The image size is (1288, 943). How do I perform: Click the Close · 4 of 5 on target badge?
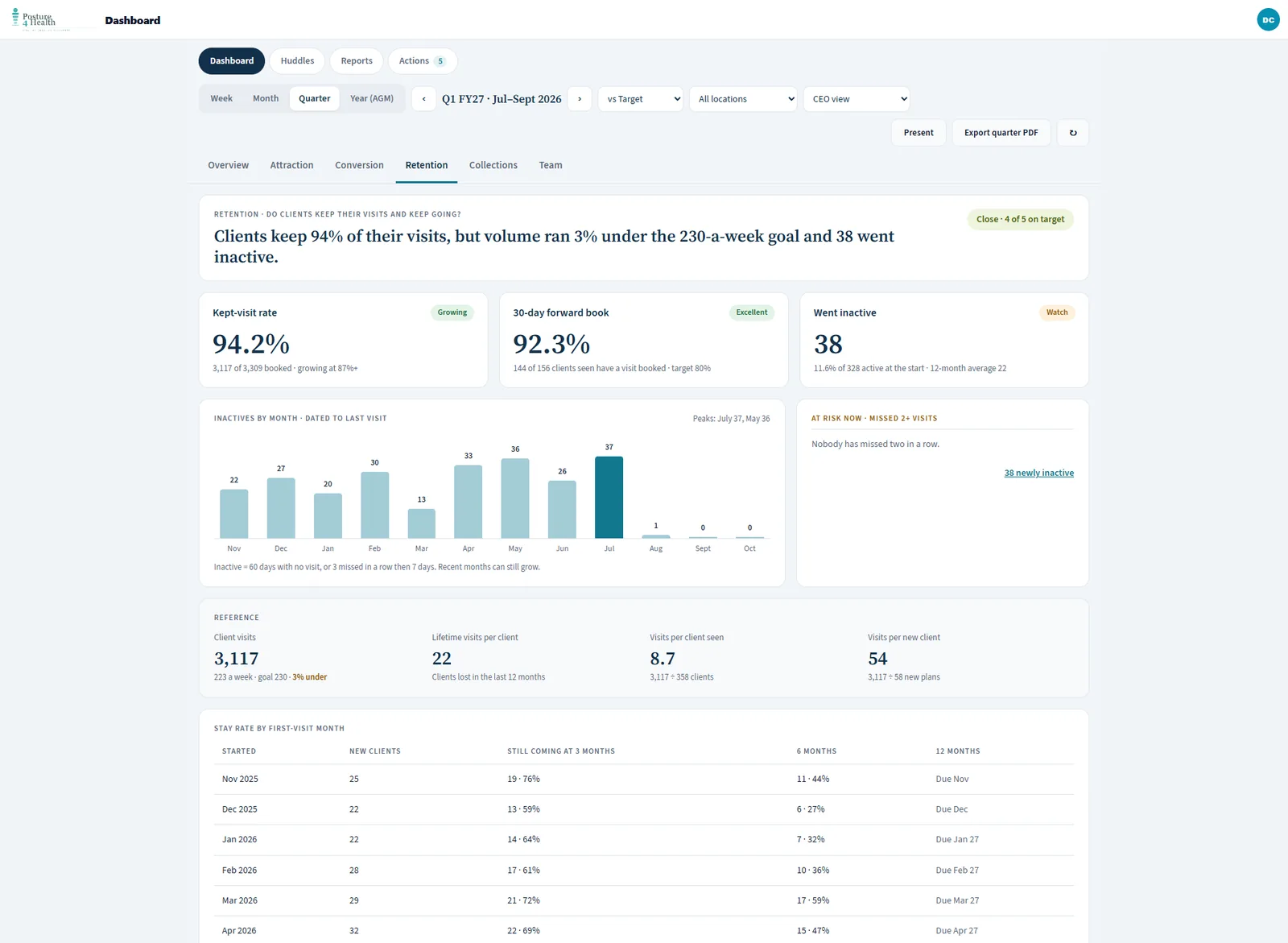pyautogui.click(x=1020, y=219)
